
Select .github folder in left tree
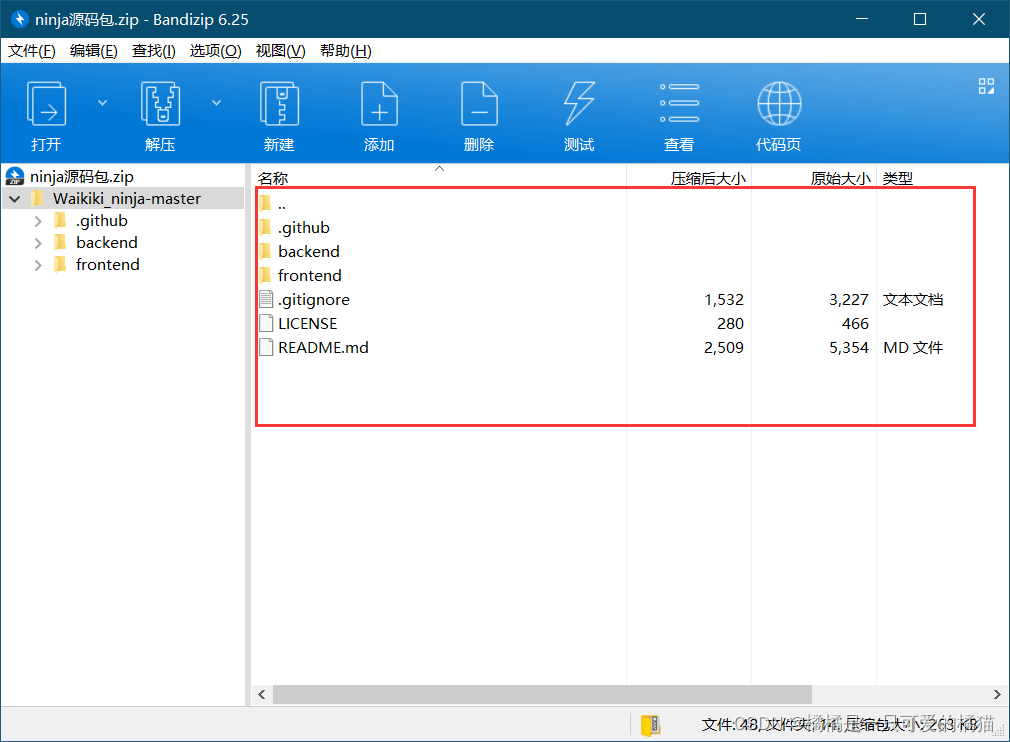(x=102, y=221)
